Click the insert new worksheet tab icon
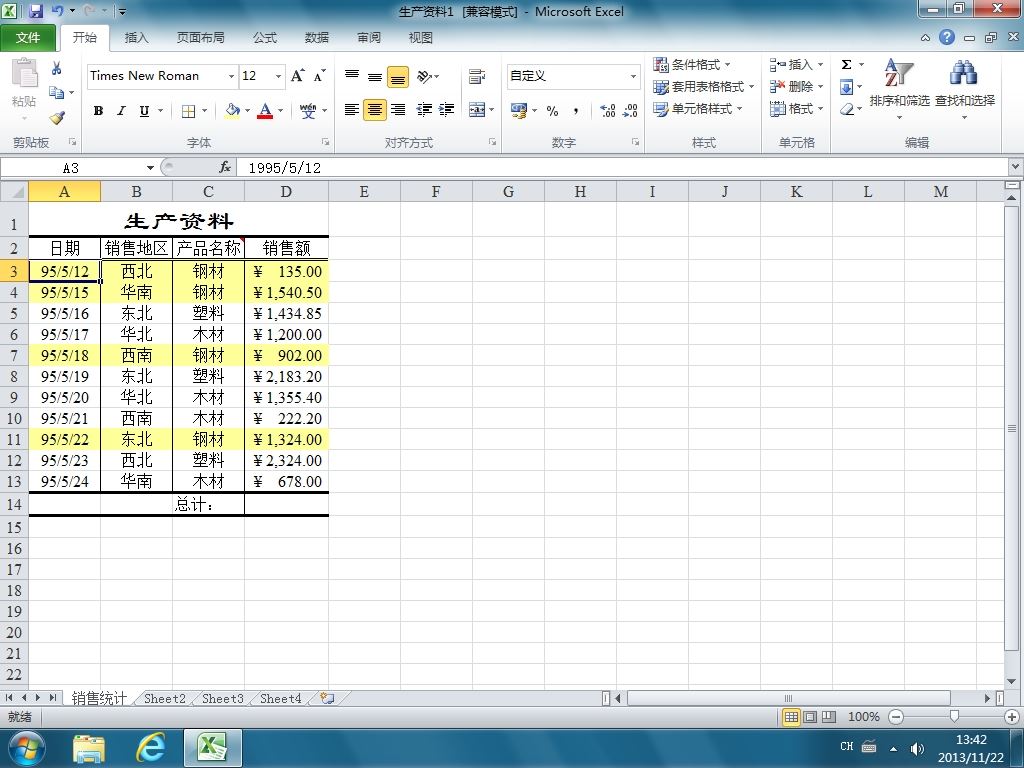 [327, 698]
